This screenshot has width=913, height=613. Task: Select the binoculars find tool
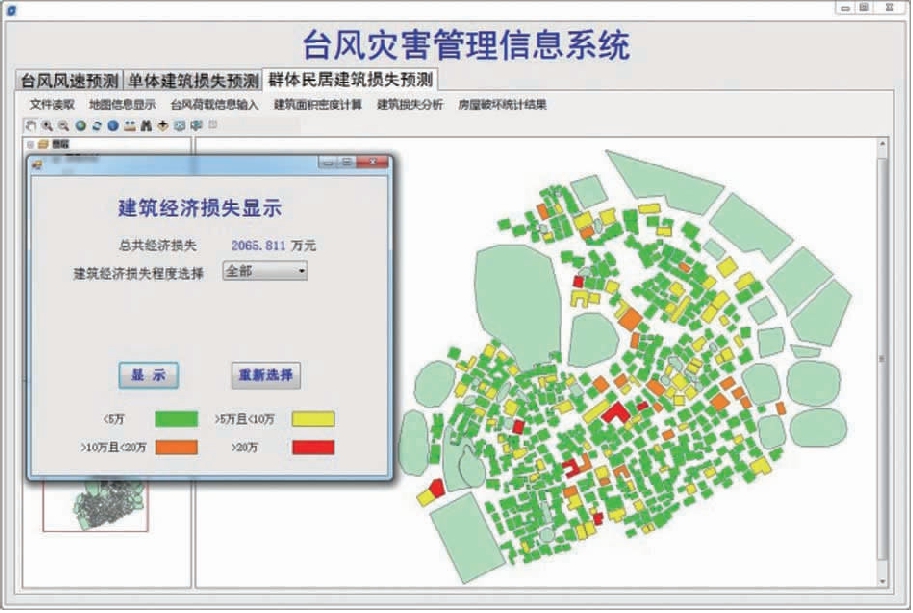pyautogui.click(x=146, y=126)
